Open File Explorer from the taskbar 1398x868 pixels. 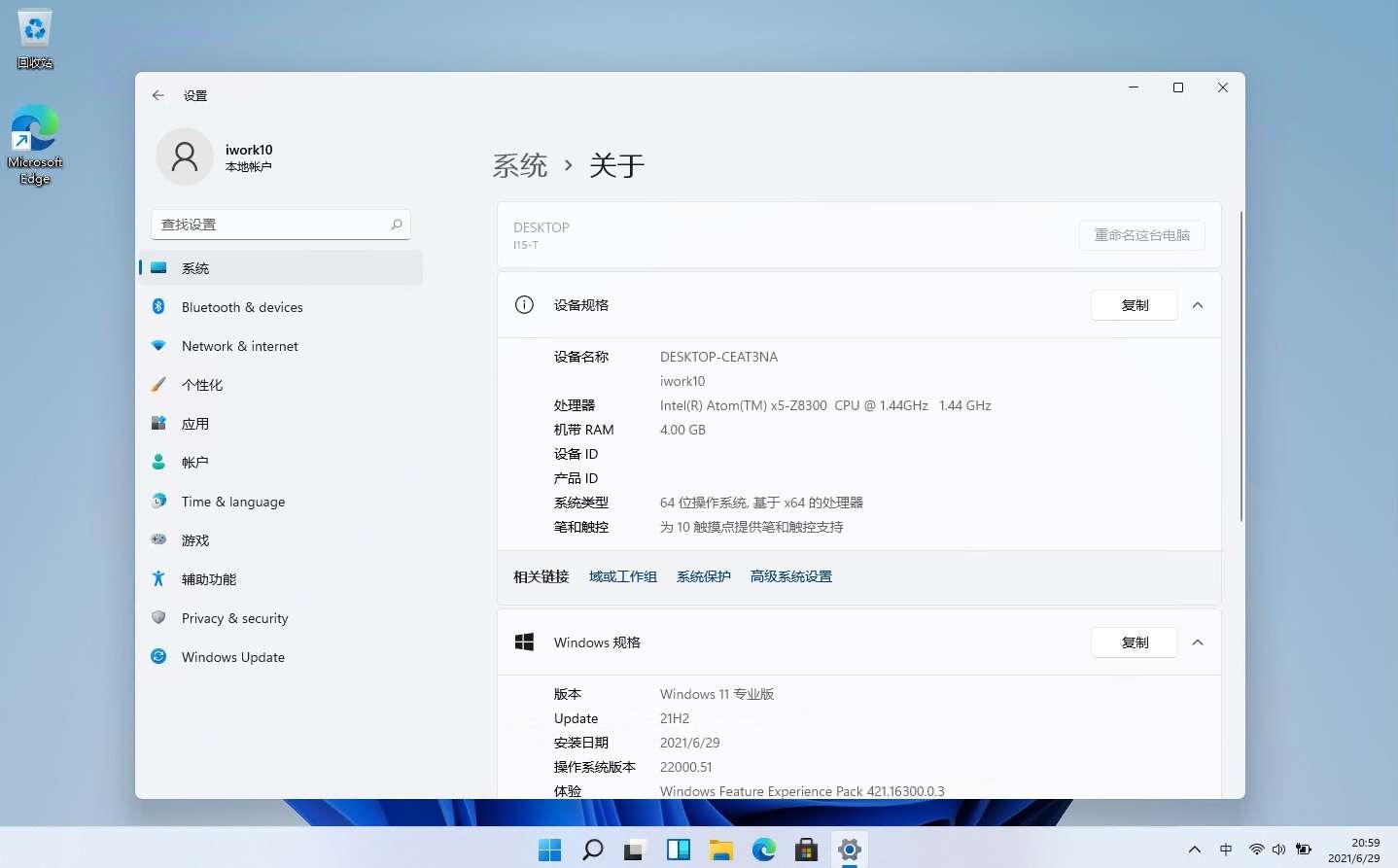(720, 851)
